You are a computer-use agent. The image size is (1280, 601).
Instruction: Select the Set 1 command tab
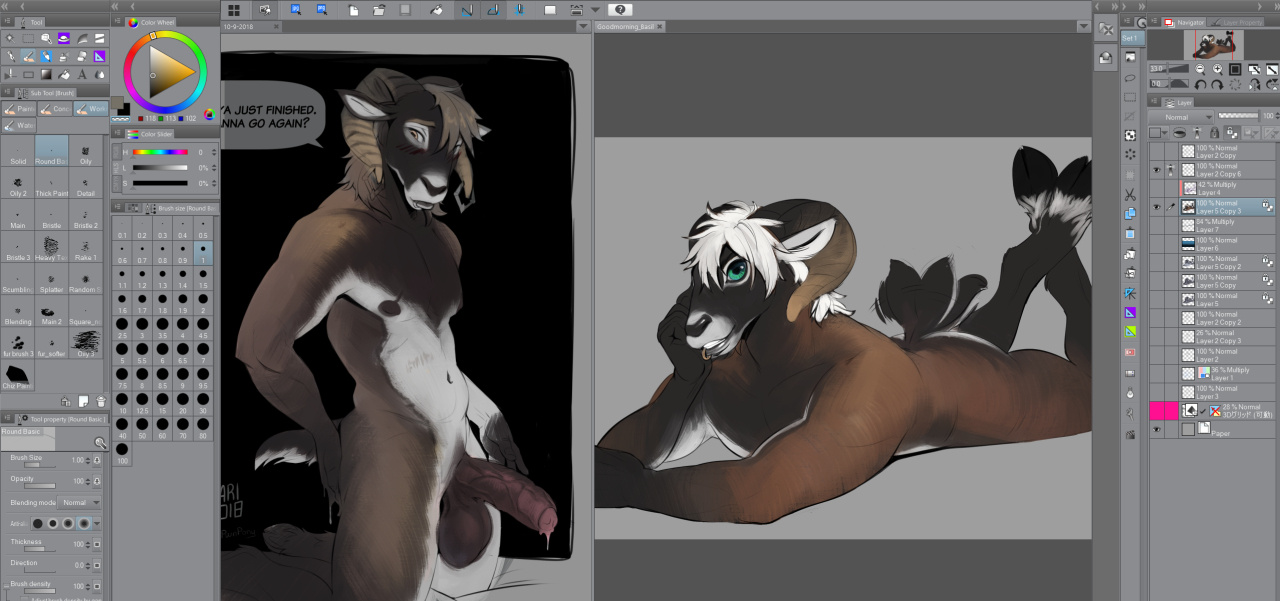click(x=1129, y=38)
